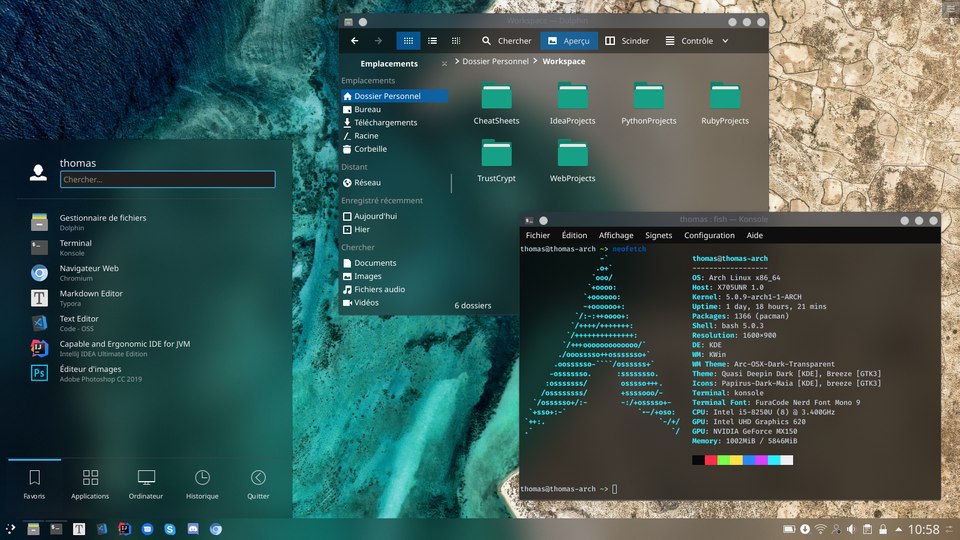Viewport: 960px width, 540px height.
Task: Switch to compact view mode icon
Action: (456, 40)
